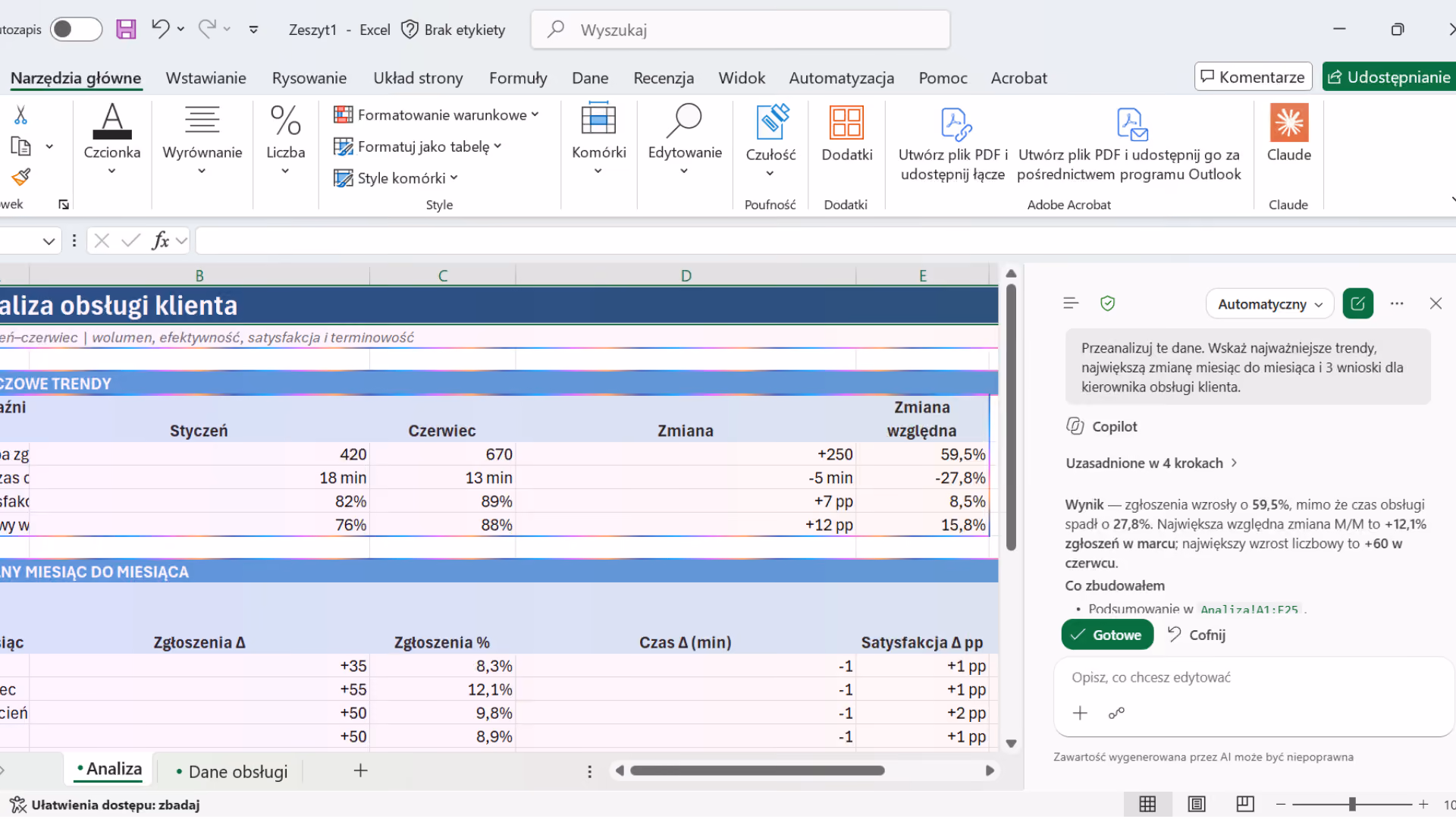The height and width of the screenshot is (819, 1456).
Task: Switch to Dane obsługi sheet tab
Action: click(x=231, y=771)
